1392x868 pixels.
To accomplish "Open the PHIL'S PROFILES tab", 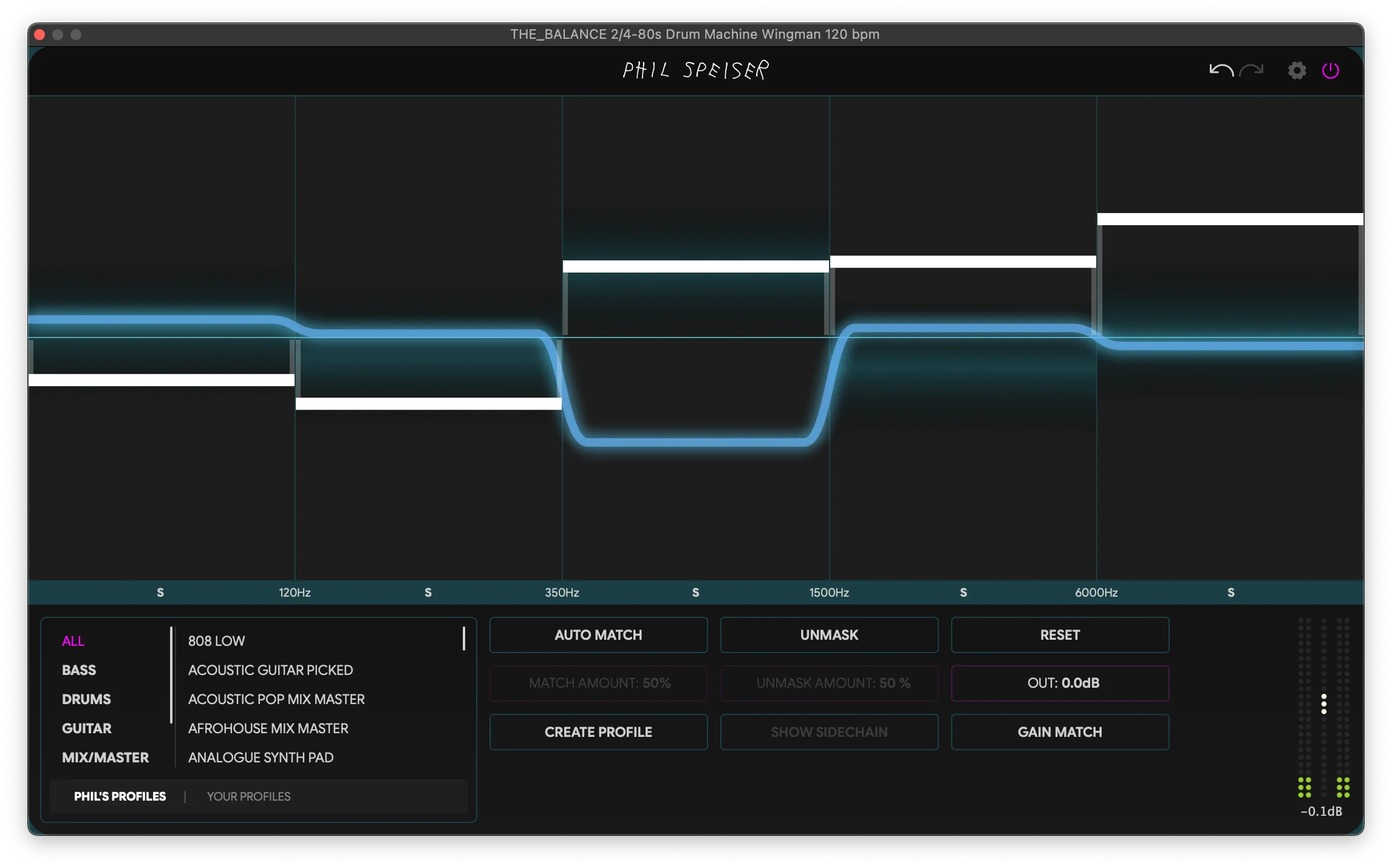I will point(120,796).
